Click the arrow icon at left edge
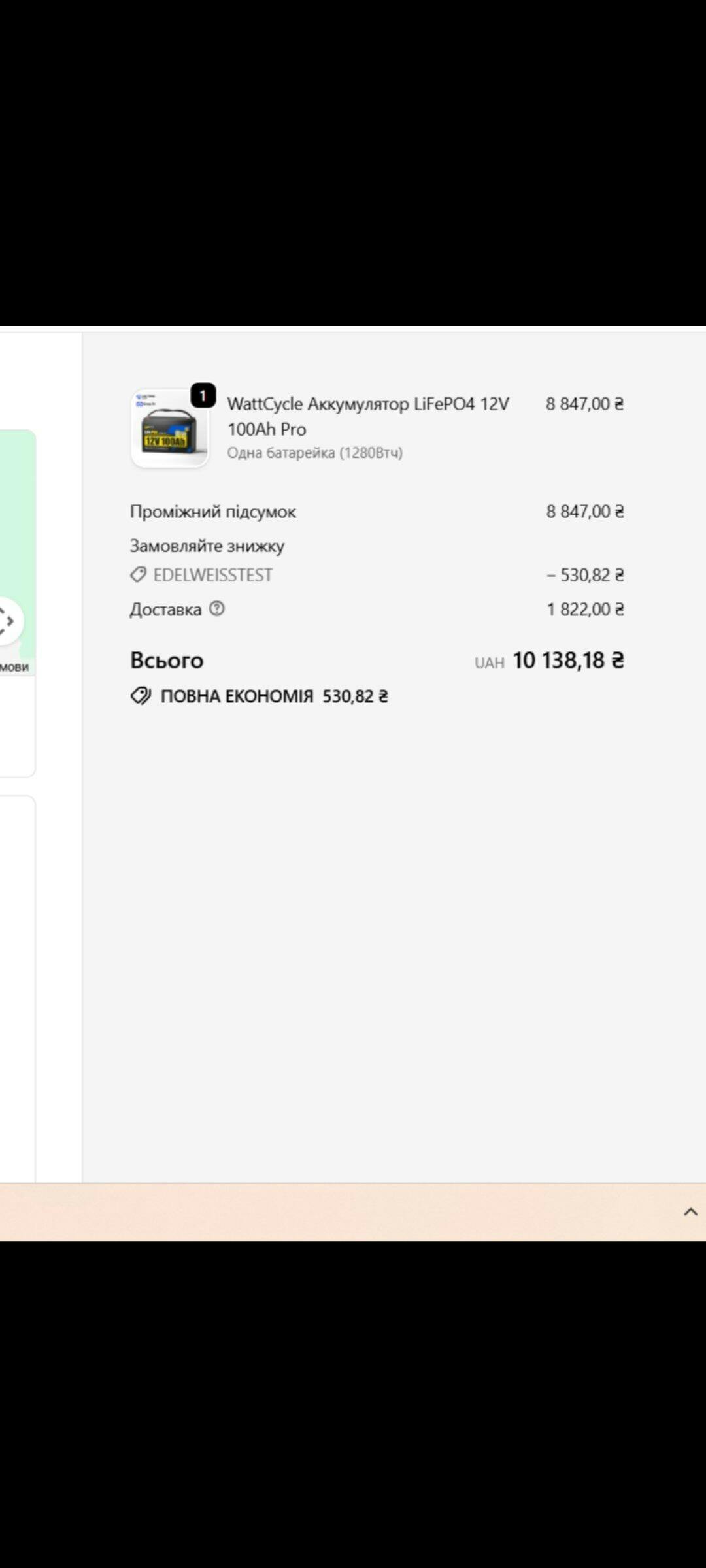This screenshot has height=1568, width=706. (x=8, y=621)
